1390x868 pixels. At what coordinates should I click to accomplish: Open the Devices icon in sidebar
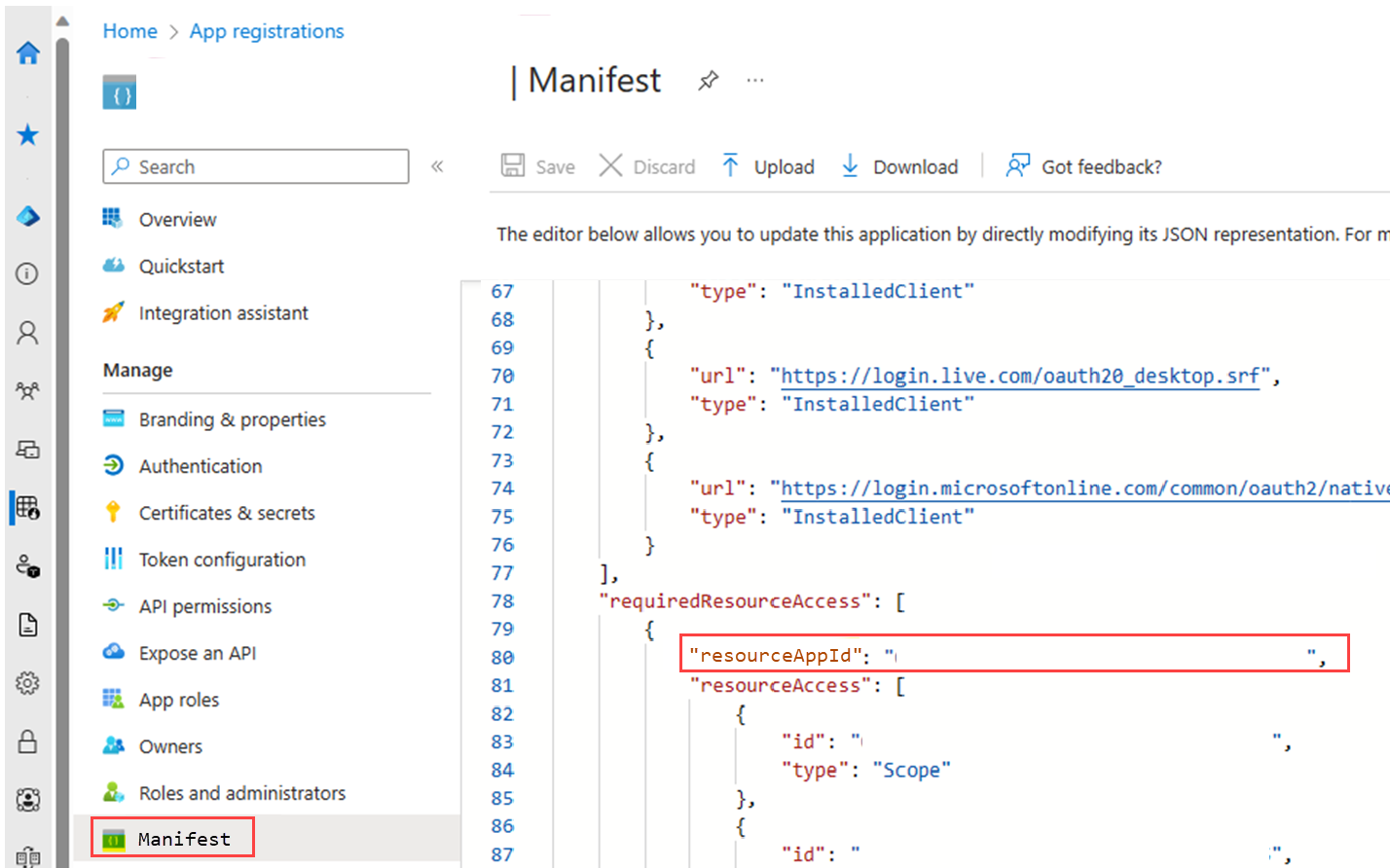pyautogui.click(x=27, y=450)
